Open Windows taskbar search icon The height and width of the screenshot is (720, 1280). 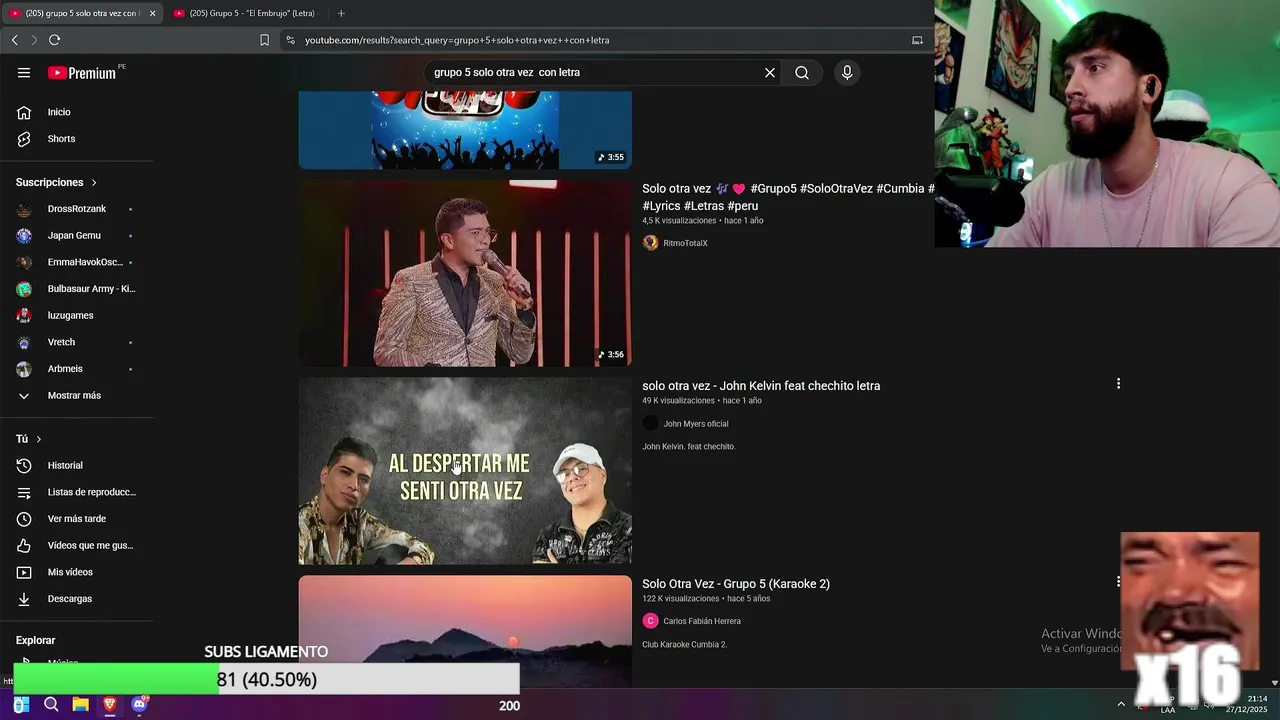pyautogui.click(x=51, y=705)
